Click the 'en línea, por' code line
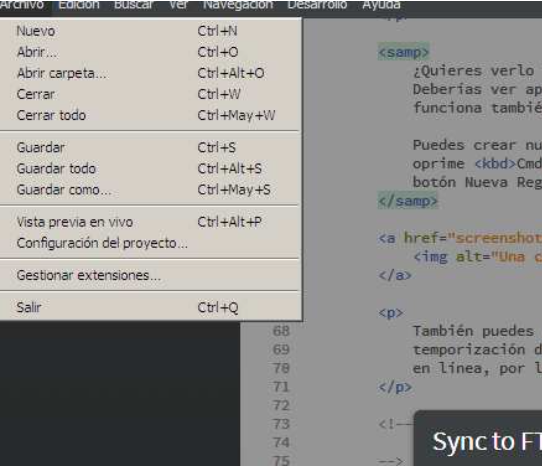Viewport: 542px width, 468px height. [x=478, y=368]
